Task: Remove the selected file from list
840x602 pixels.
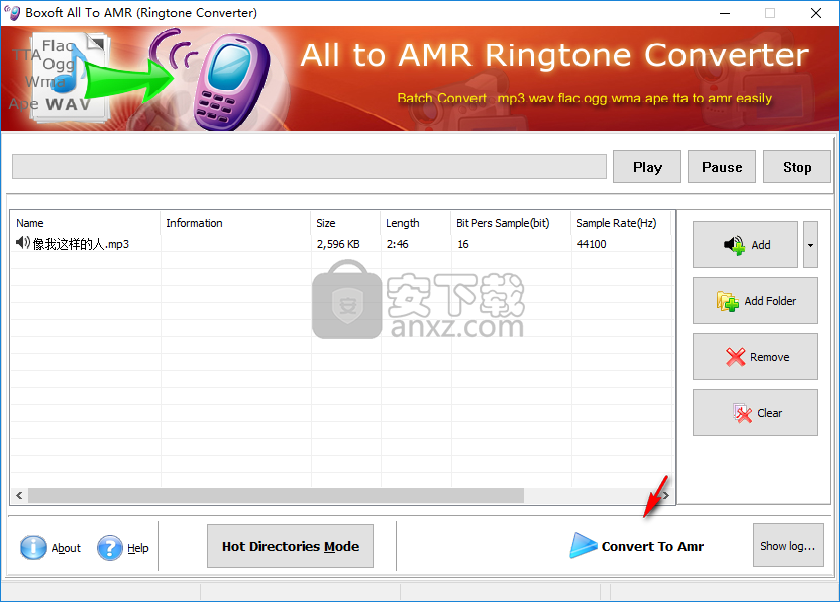Action: (x=755, y=357)
